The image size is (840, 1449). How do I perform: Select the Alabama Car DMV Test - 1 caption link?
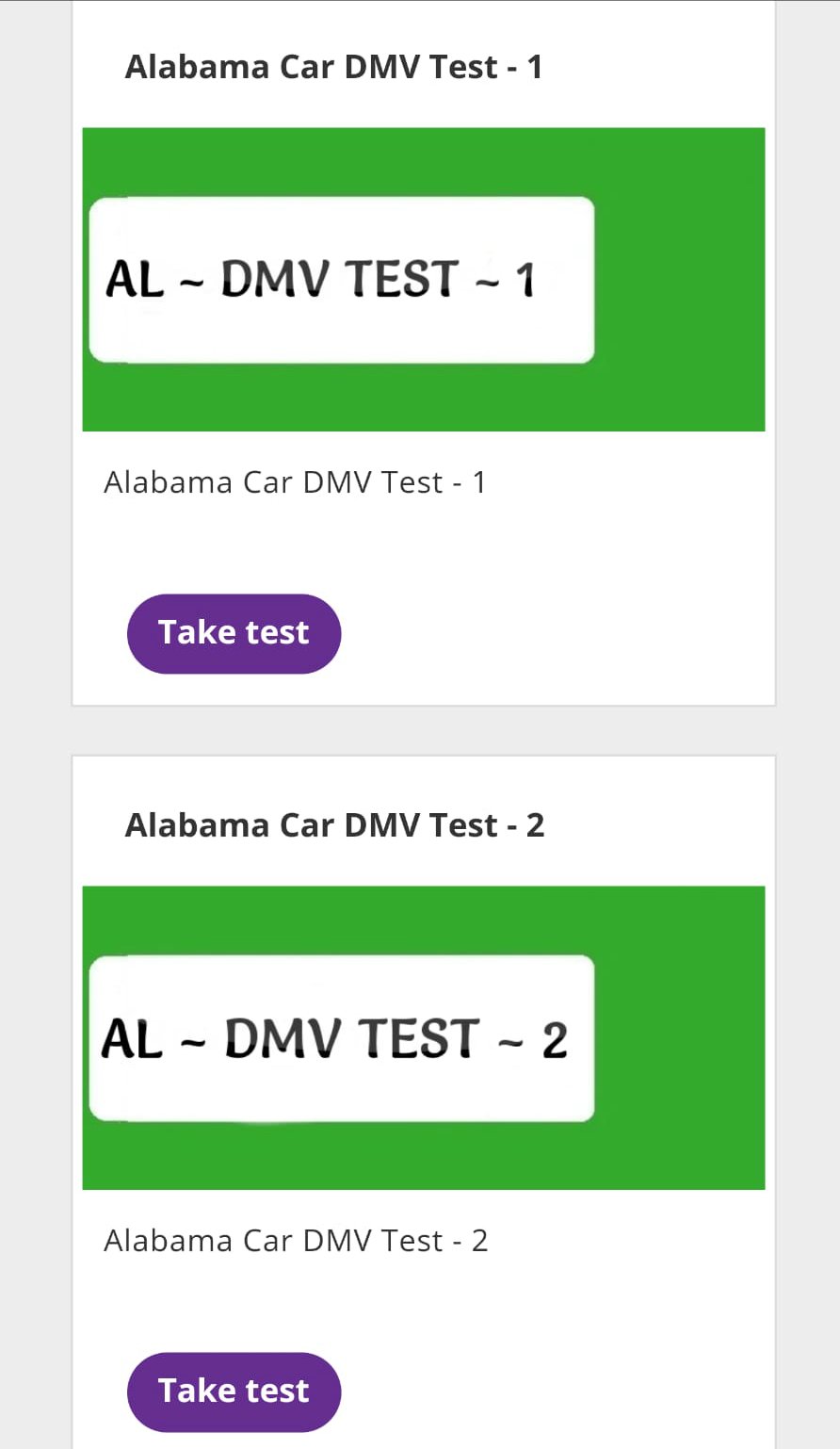click(x=295, y=481)
